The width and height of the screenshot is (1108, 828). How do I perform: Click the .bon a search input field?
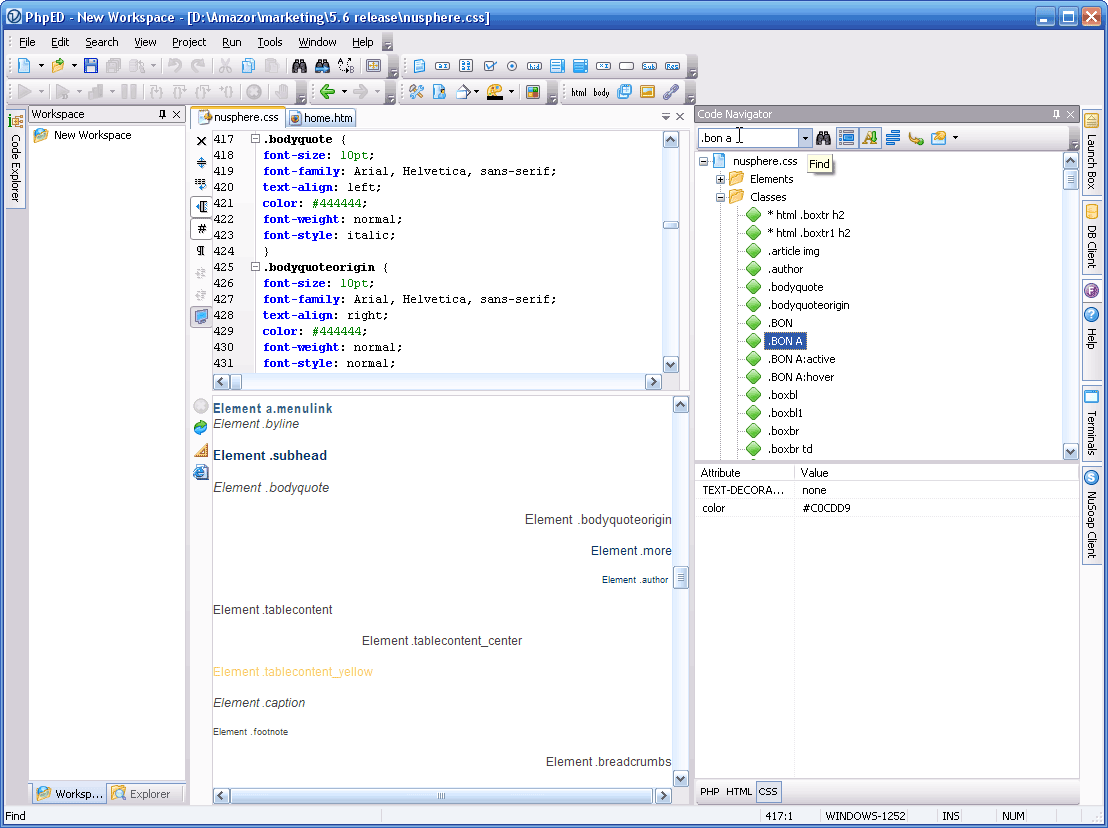coord(749,138)
